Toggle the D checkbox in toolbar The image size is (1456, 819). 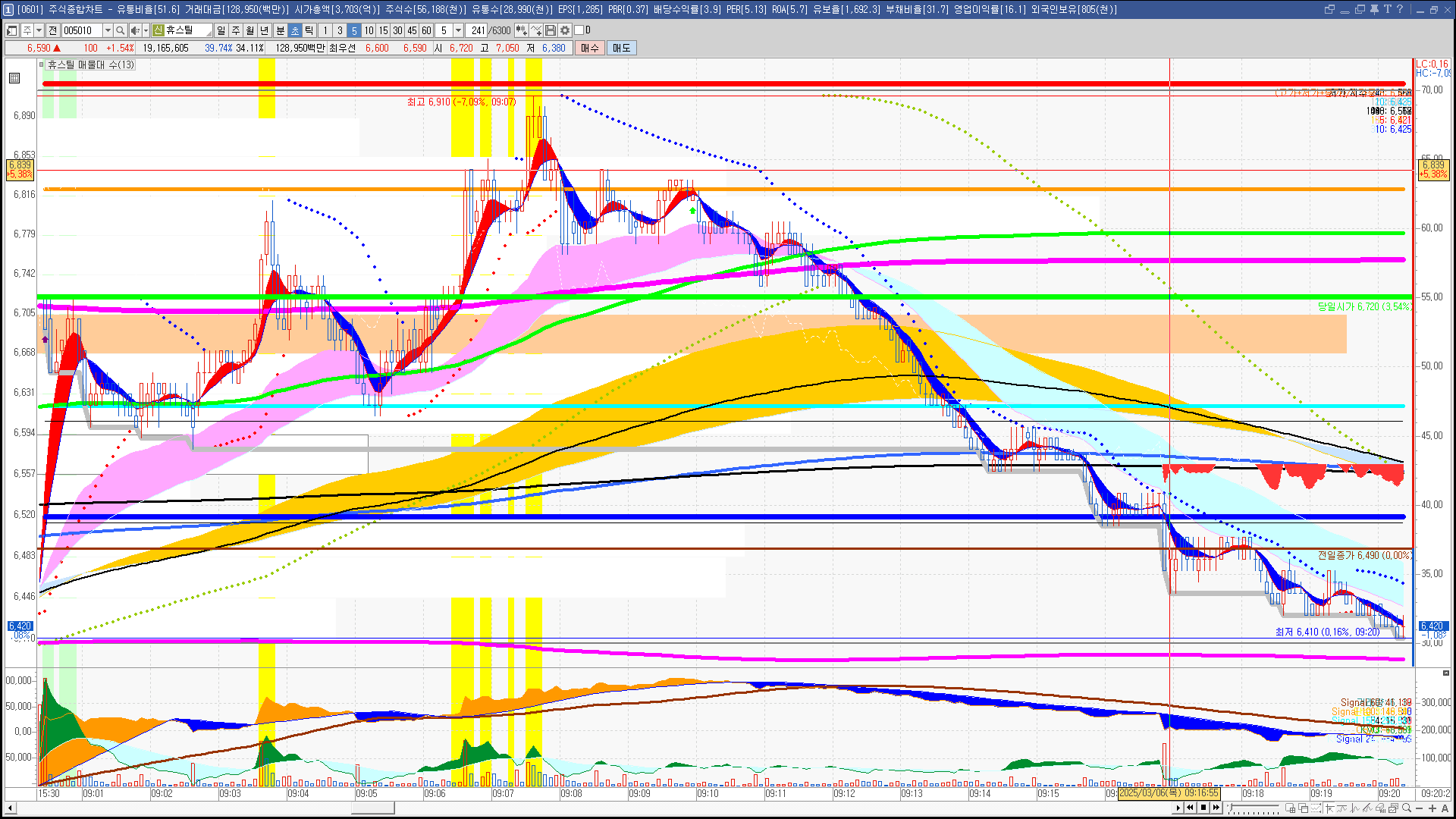[x=579, y=30]
